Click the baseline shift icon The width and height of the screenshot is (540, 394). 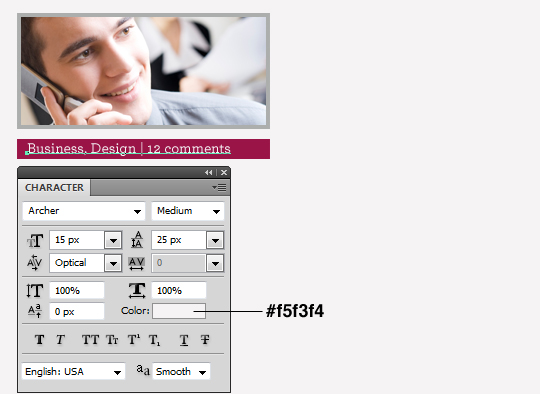click(x=35, y=311)
